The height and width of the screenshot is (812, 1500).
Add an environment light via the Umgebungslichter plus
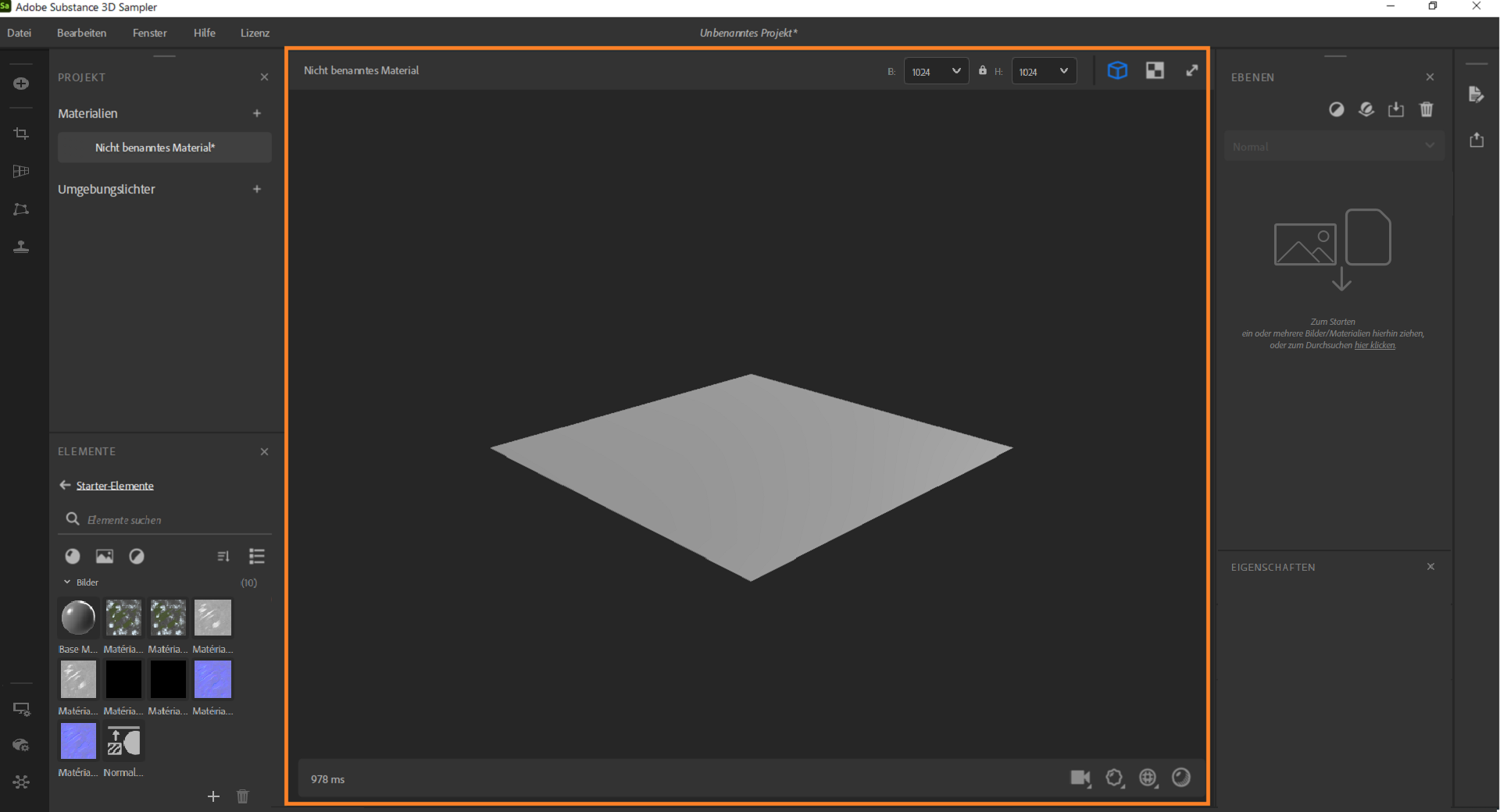pos(257,189)
